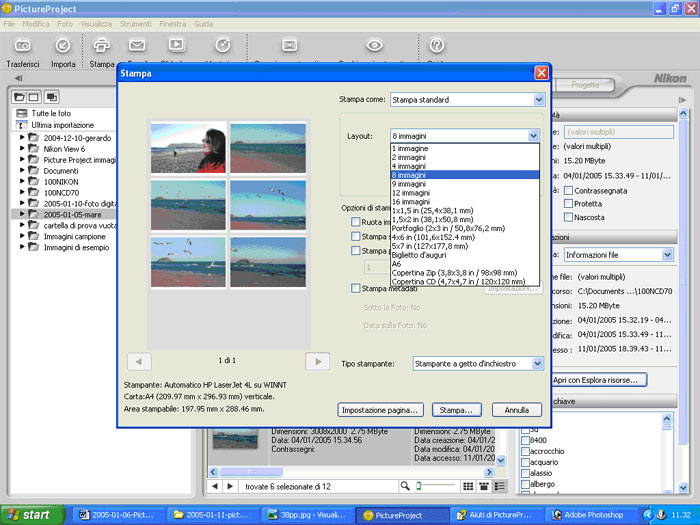Click the empty-rectangle icon above folder tree
This screenshot has width=700, height=525.
33,97
